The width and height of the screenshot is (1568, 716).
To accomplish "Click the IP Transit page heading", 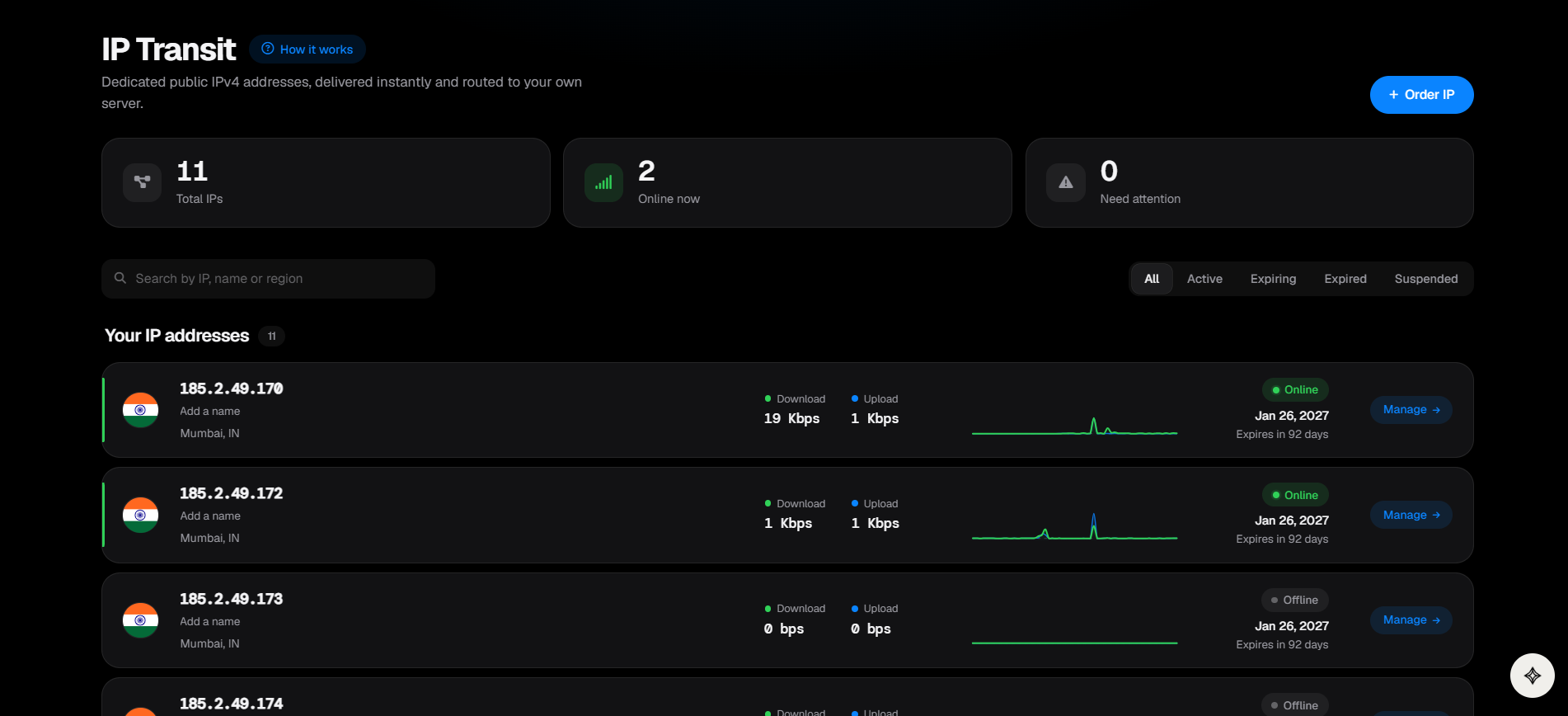I will pyautogui.click(x=169, y=49).
